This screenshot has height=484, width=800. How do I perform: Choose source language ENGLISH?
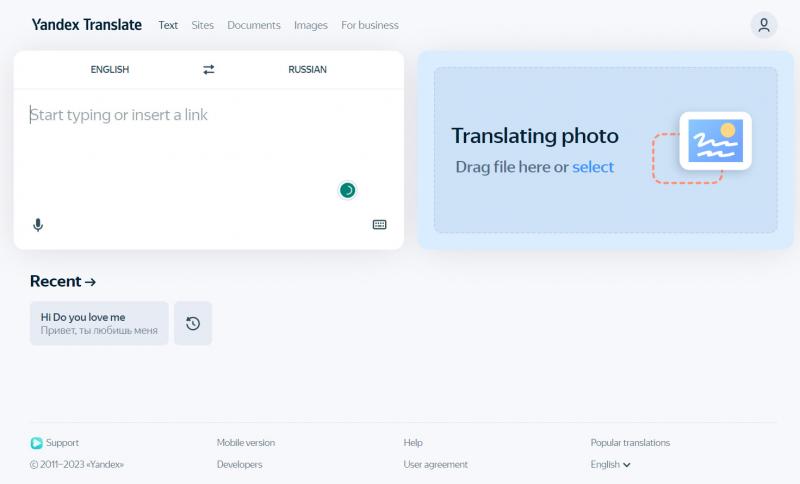point(110,69)
